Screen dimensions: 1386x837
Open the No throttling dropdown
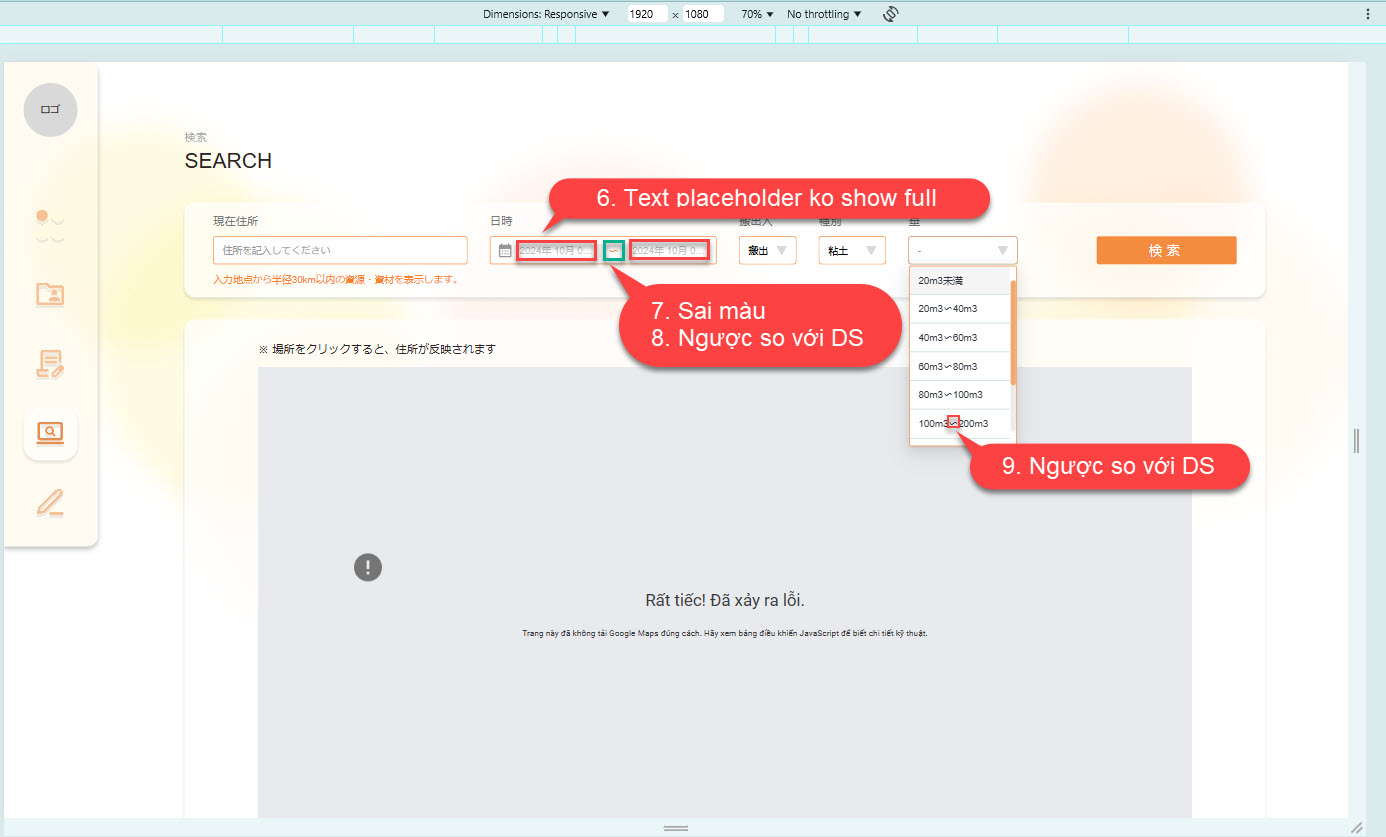(824, 14)
